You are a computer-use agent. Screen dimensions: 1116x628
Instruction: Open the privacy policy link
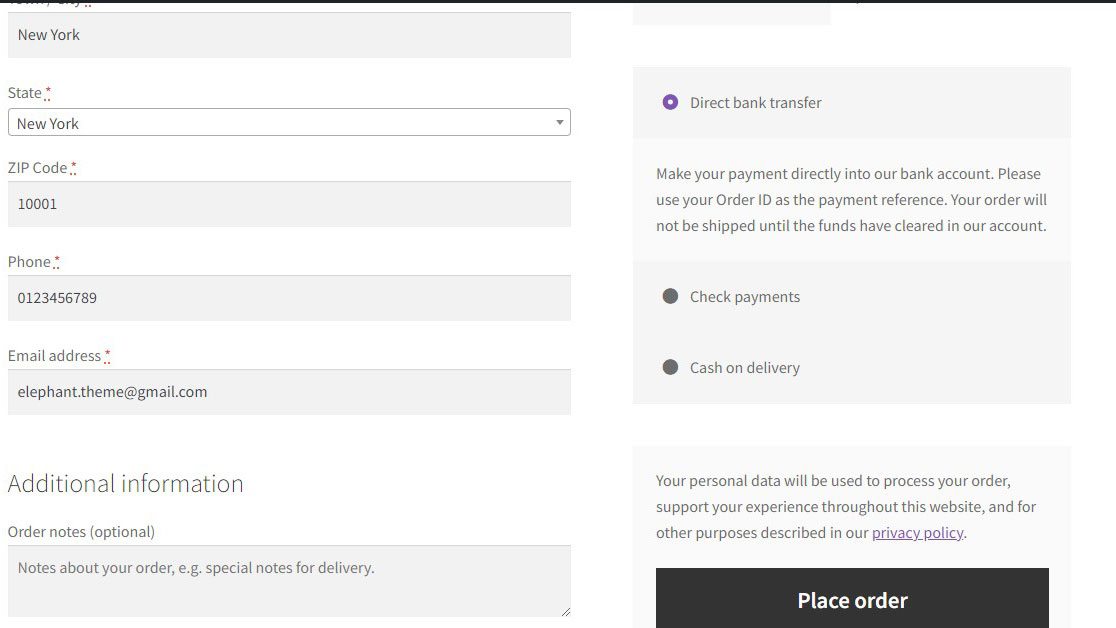917,532
